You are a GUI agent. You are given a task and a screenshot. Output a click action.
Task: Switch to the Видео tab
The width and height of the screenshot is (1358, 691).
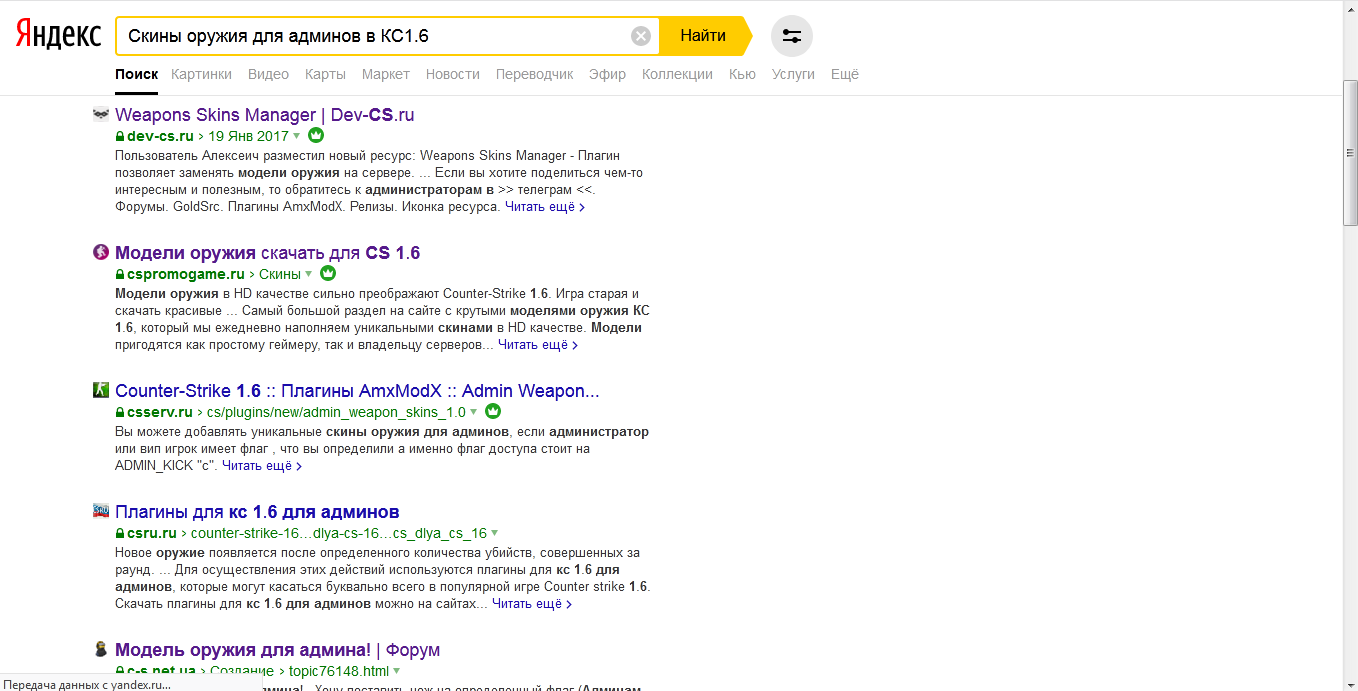click(x=268, y=74)
